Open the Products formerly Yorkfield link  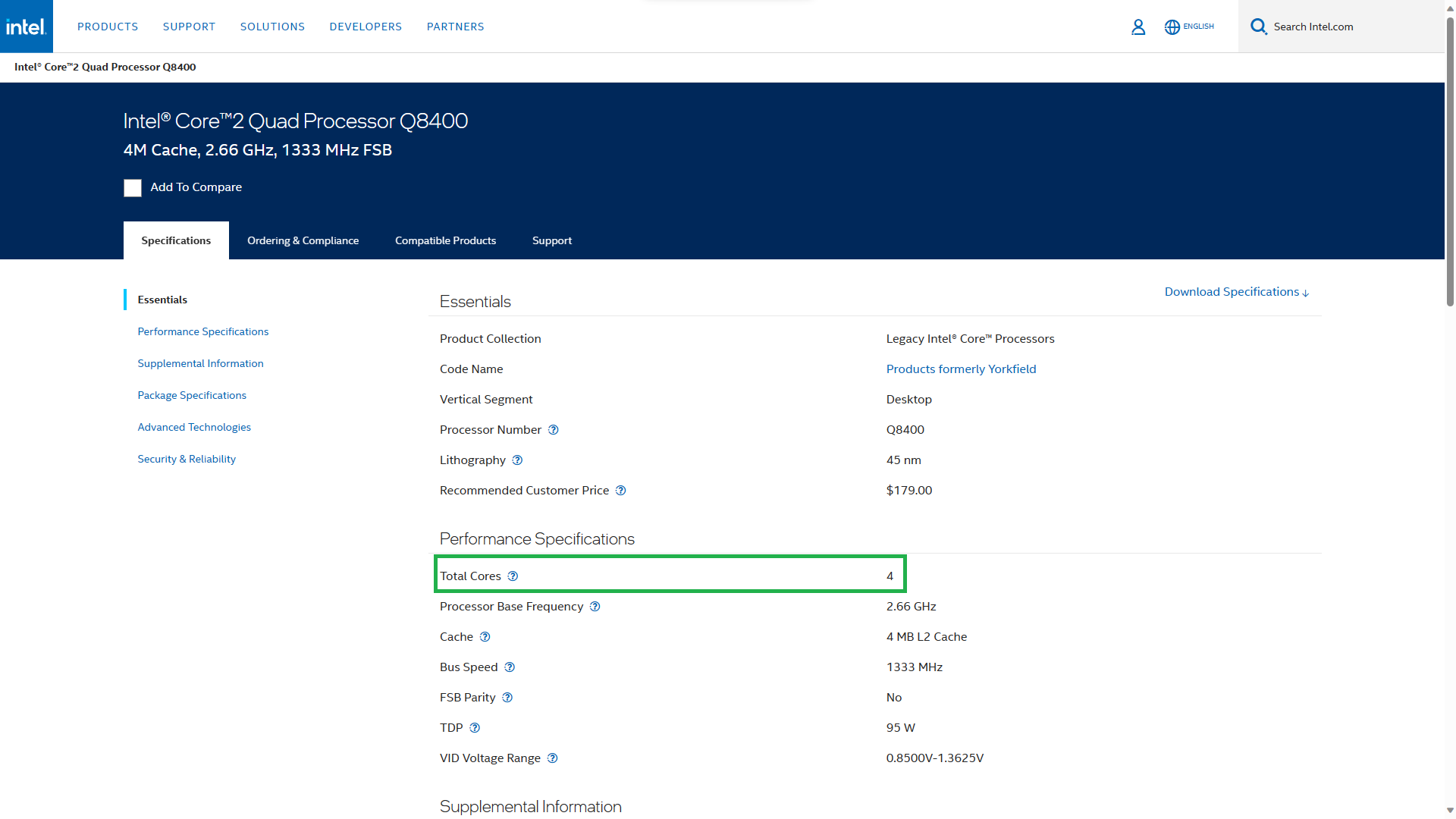[961, 369]
